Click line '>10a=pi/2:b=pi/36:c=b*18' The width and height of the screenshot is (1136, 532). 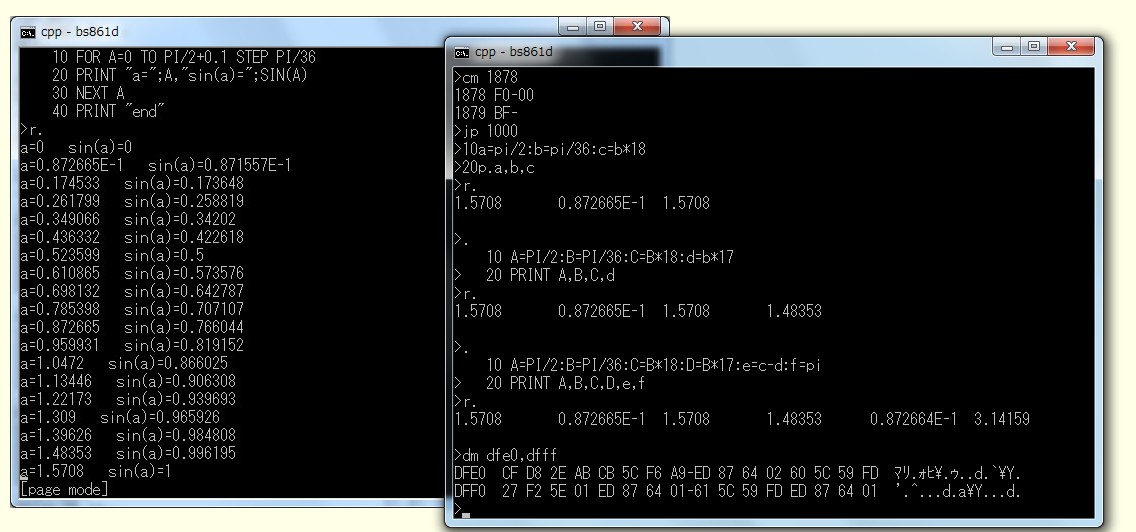(x=550, y=149)
